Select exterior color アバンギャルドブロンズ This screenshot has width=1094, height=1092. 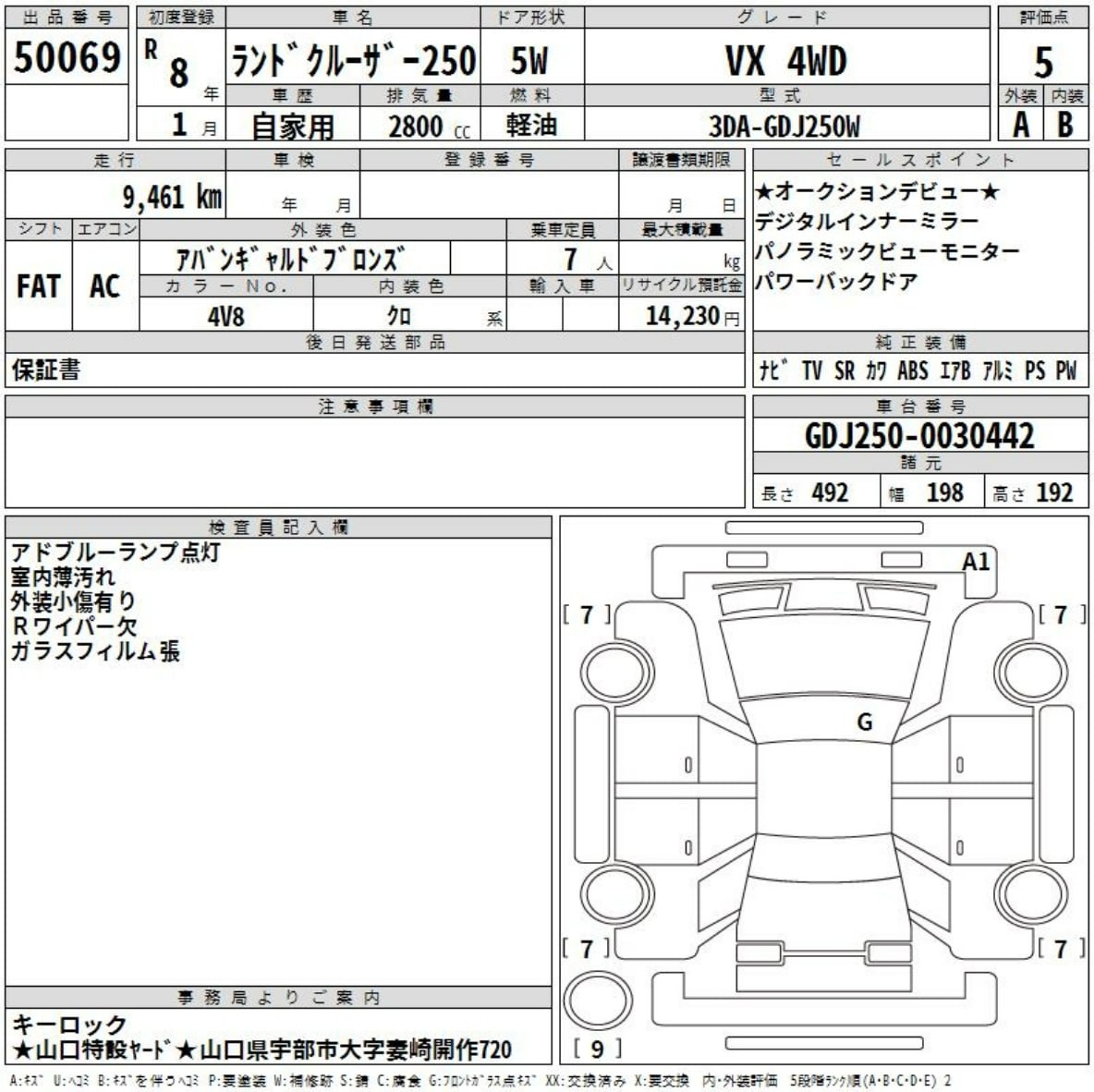pos(289,259)
